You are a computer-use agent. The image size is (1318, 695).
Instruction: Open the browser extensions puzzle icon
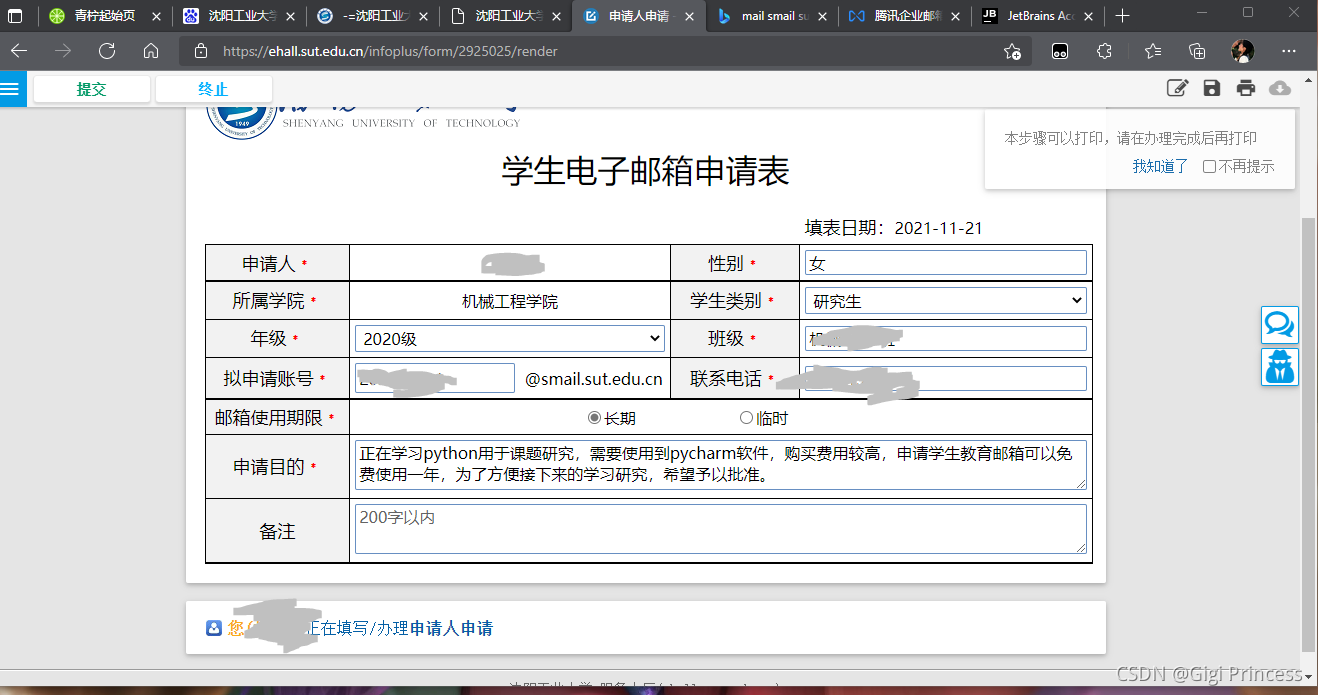click(1104, 51)
